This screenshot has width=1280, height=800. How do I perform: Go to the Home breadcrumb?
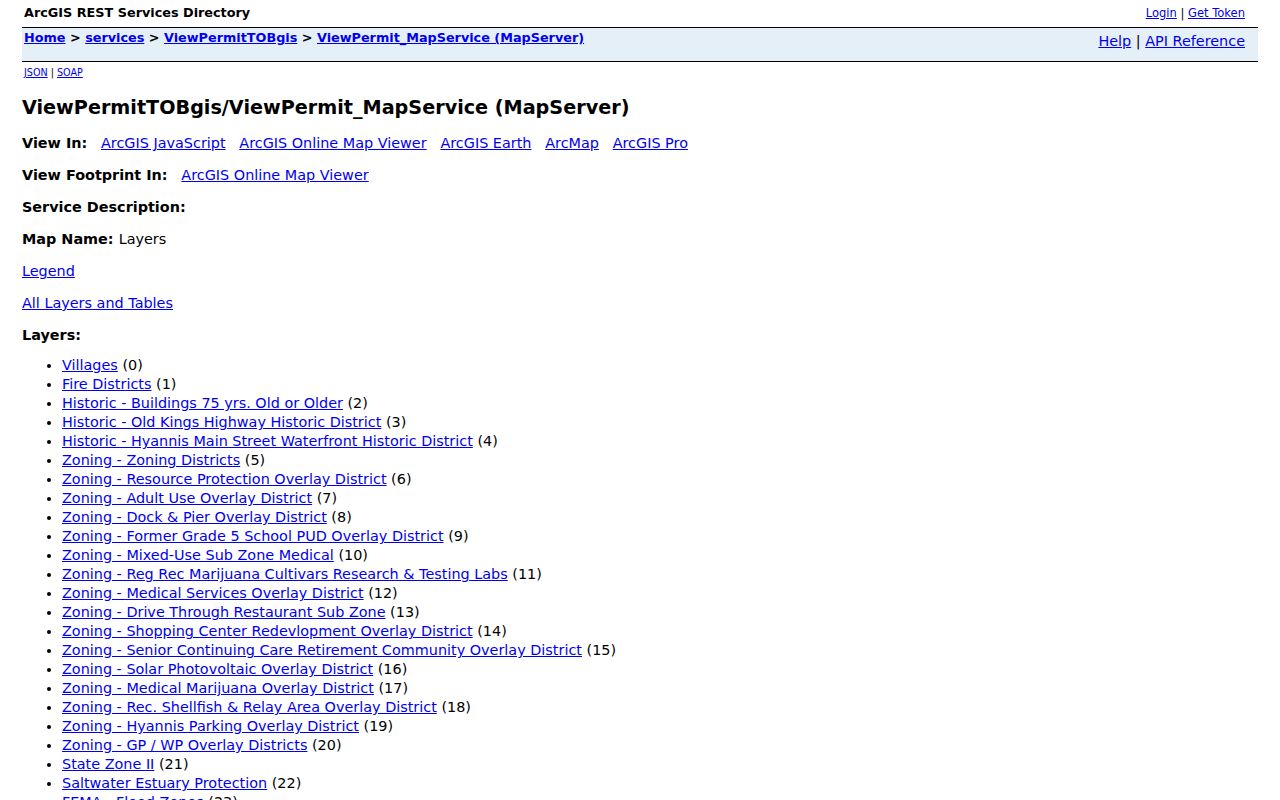coord(45,38)
